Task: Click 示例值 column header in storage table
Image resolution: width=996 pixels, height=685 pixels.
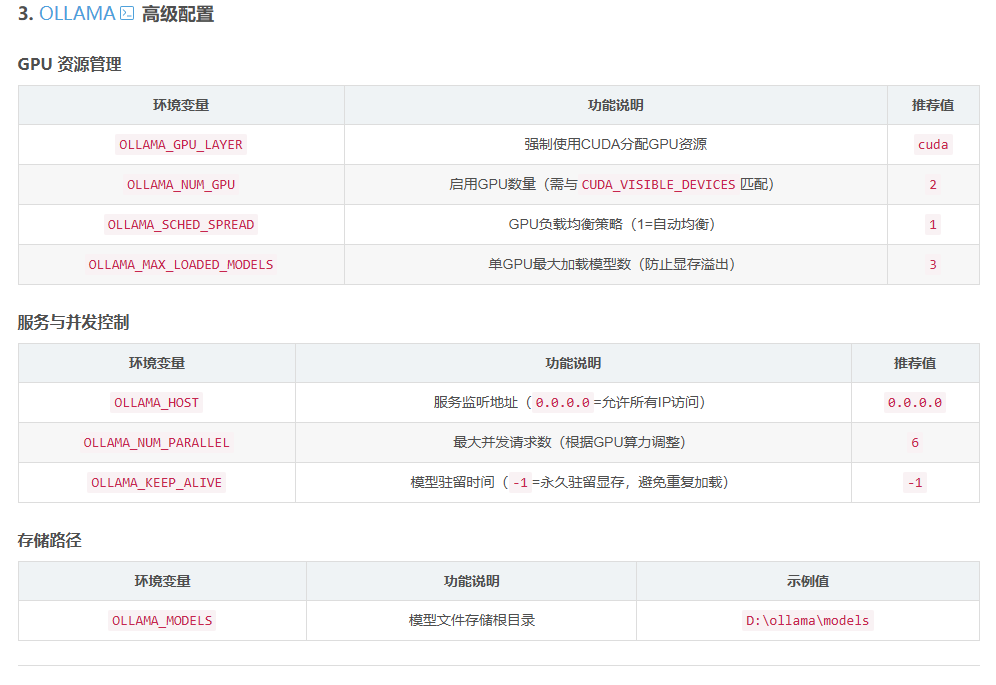Action: tap(807, 581)
